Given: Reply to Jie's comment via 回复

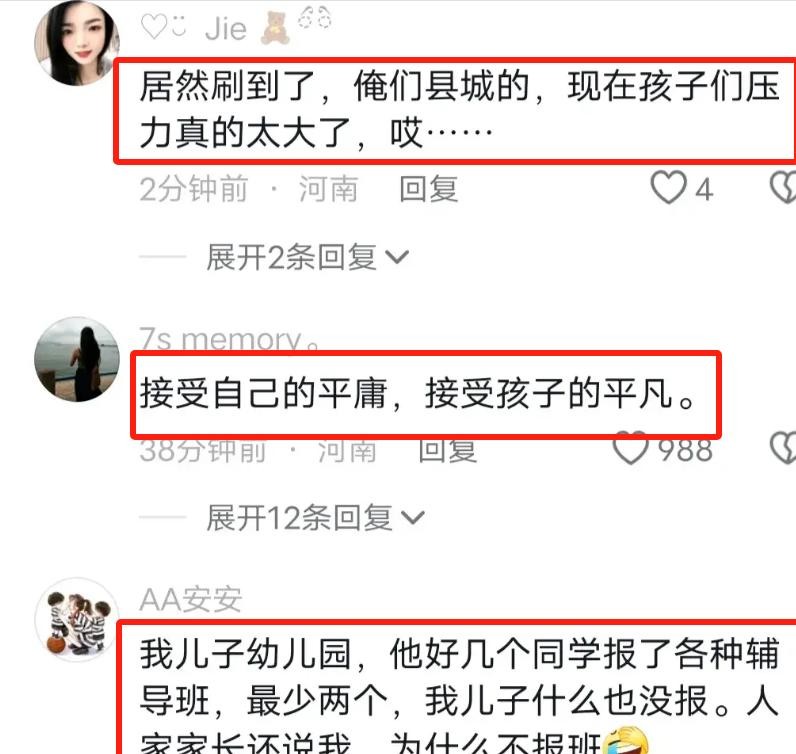Looking at the screenshot, I should point(429,189).
